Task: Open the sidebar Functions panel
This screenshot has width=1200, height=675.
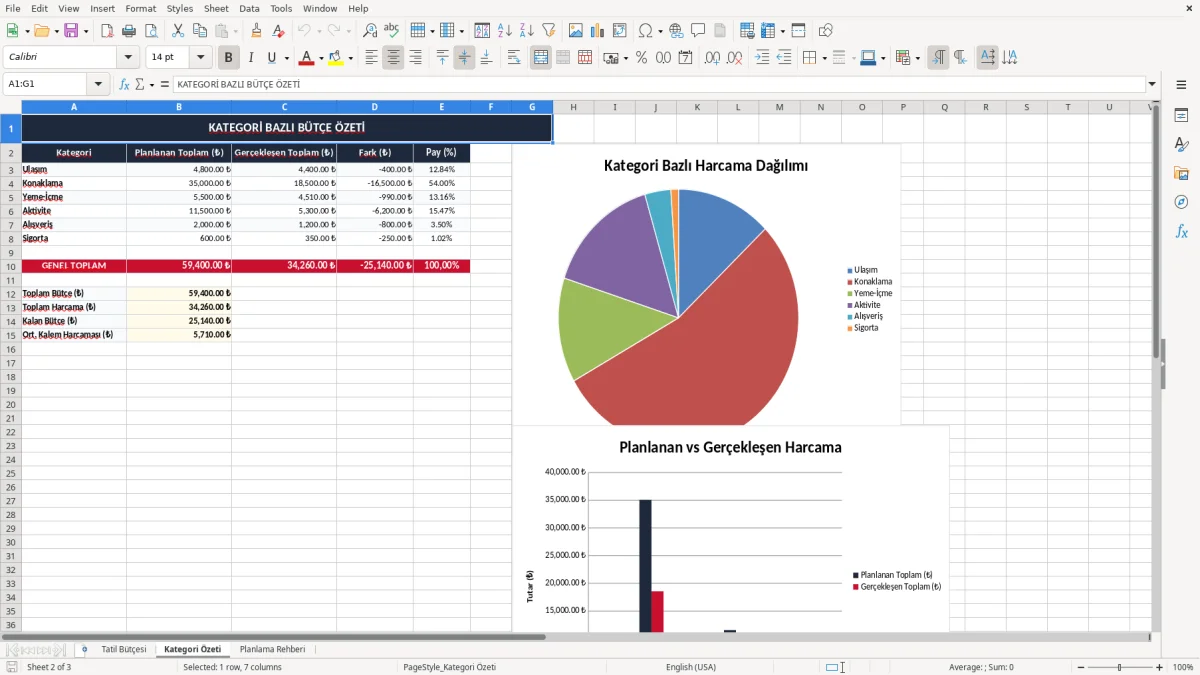Action: pos(1181,231)
